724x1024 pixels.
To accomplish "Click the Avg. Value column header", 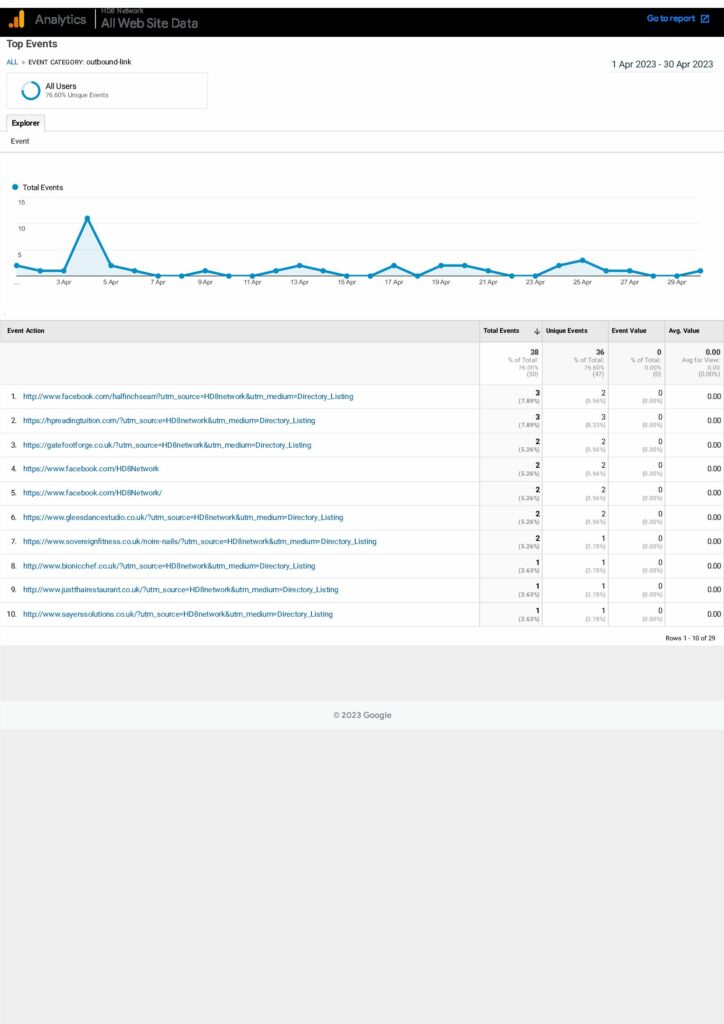I will [x=684, y=331].
